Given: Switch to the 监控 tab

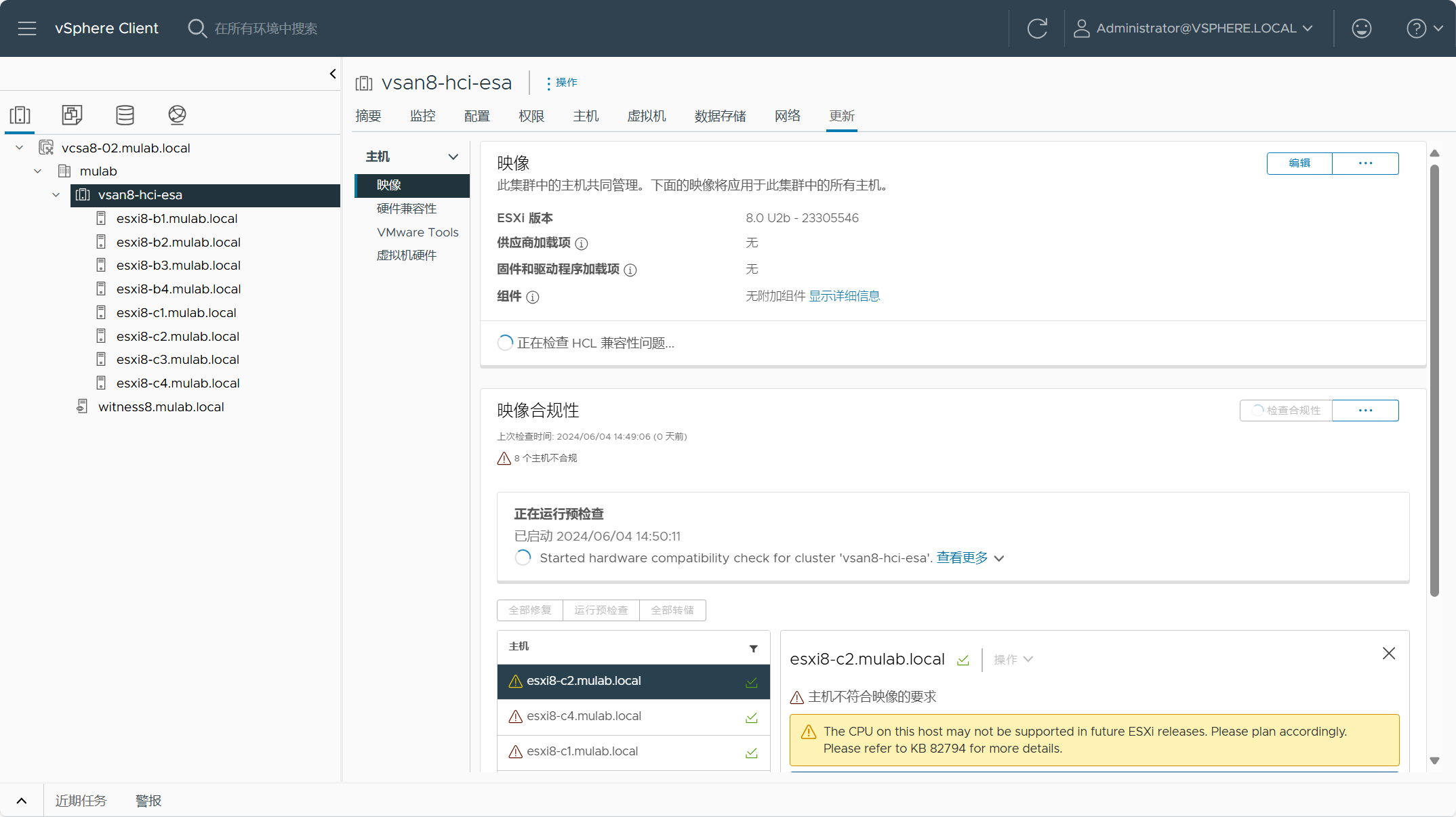Looking at the screenshot, I should [422, 117].
